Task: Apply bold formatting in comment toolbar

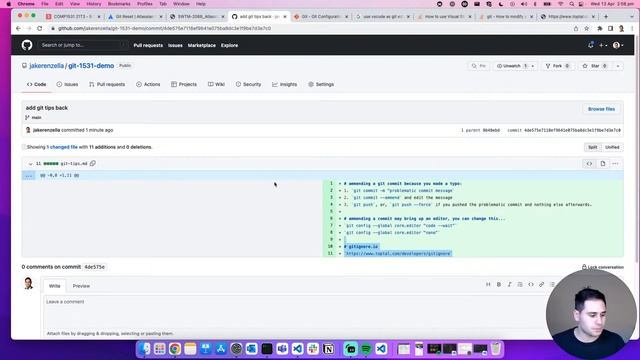Action: [499, 284]
